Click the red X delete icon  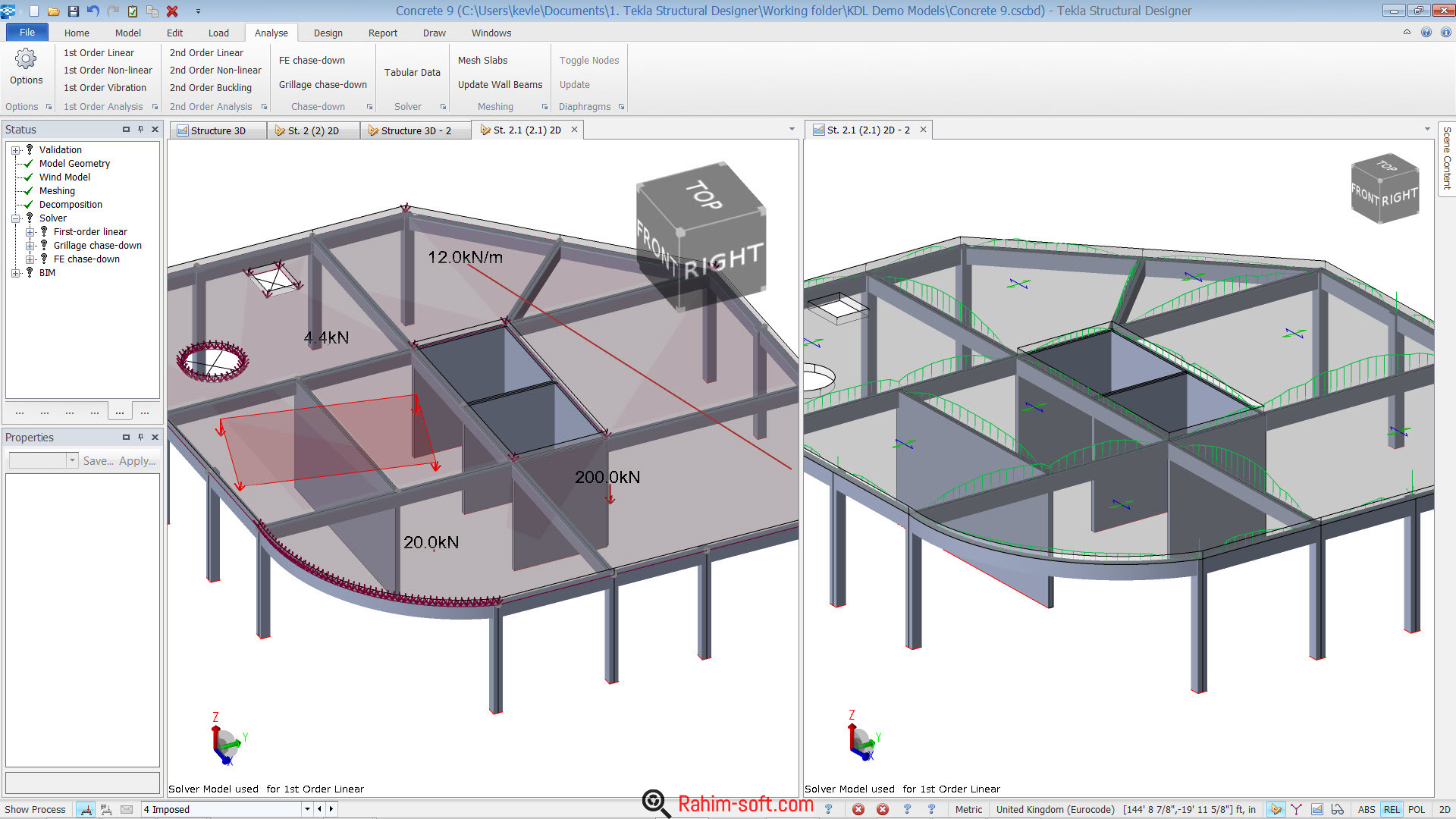point(172,11)
